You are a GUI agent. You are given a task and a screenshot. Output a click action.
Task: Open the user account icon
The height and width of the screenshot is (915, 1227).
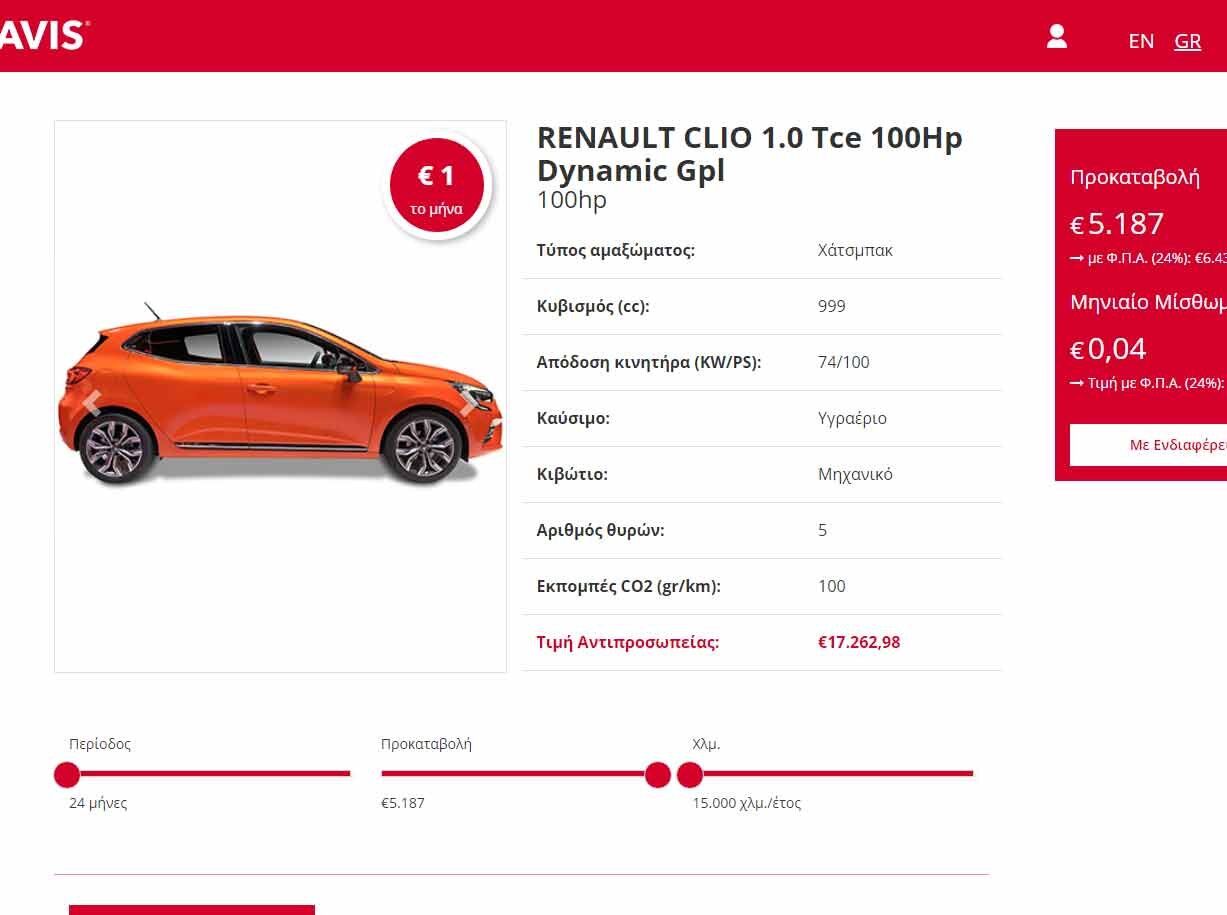1057,37
